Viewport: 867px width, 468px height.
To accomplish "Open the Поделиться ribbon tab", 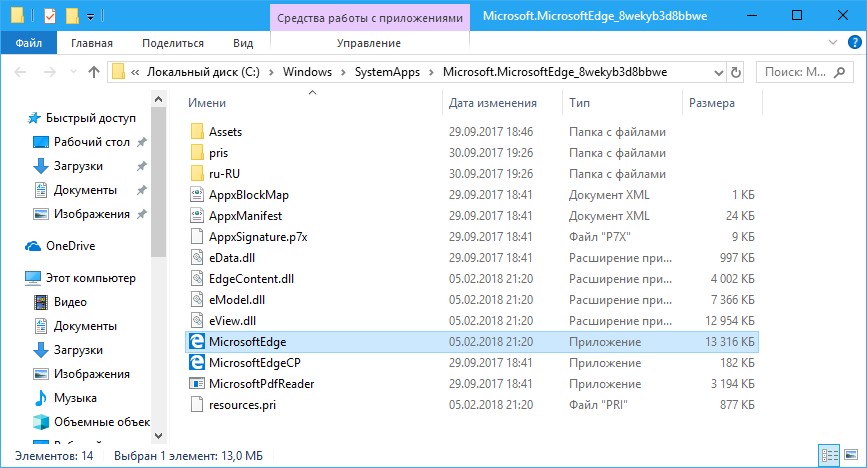I will [173, 43].
